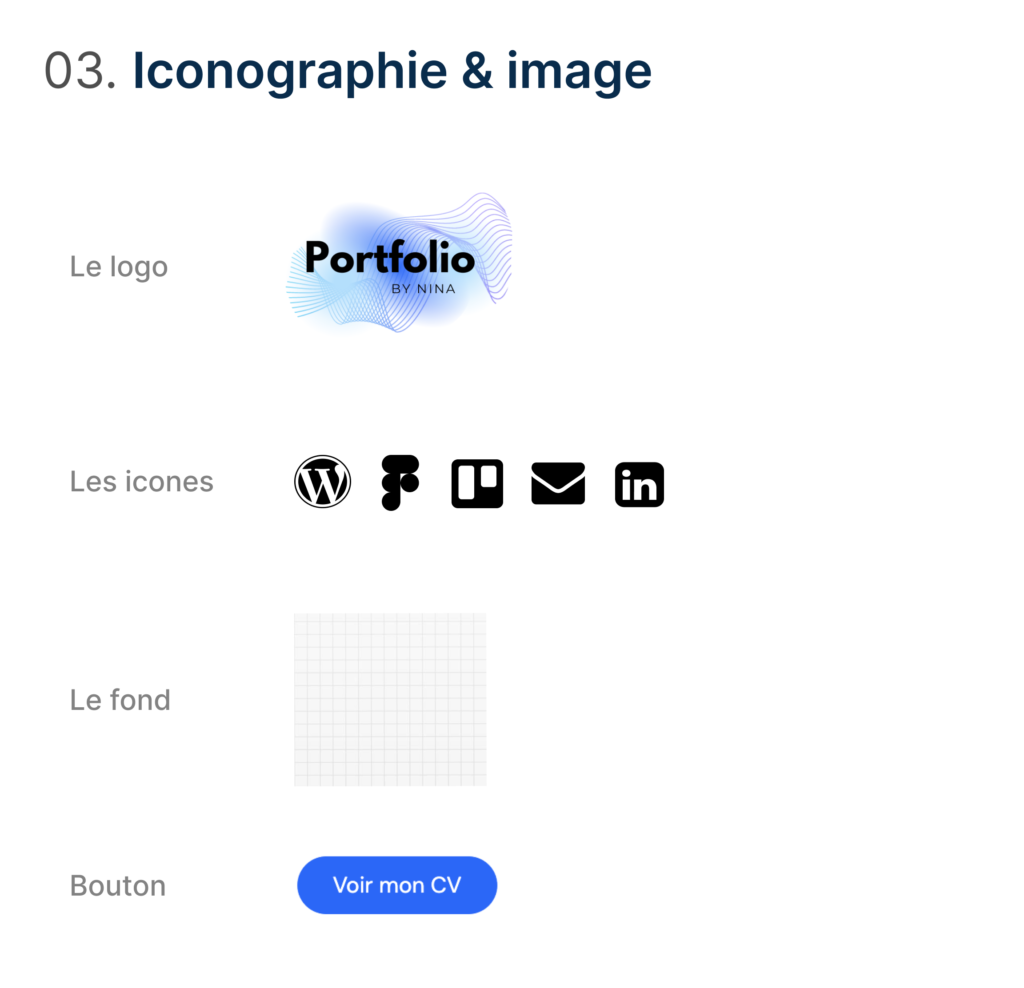Open the Figma icon
1024x988 pixels.
coord(400,482)
